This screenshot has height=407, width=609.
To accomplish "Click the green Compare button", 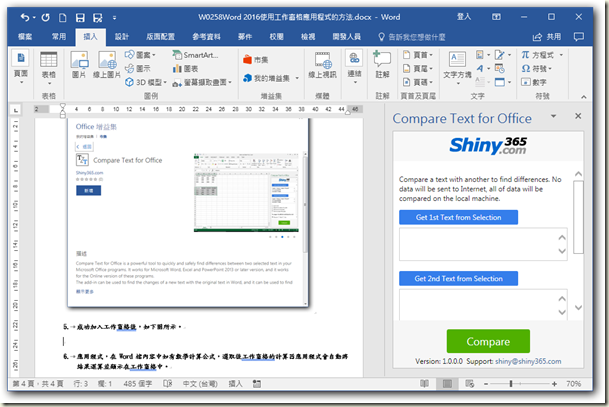I will 488,341.
